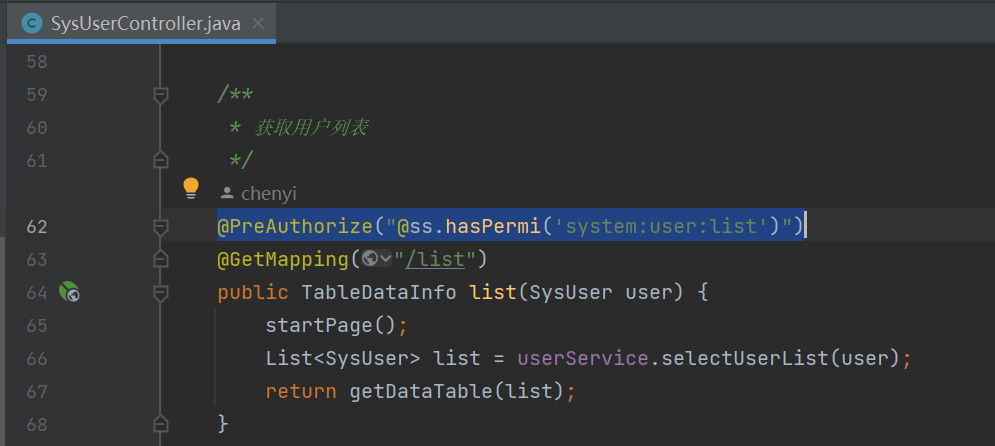Click the fold marker at line 61
995x446 pixels.
159,160
